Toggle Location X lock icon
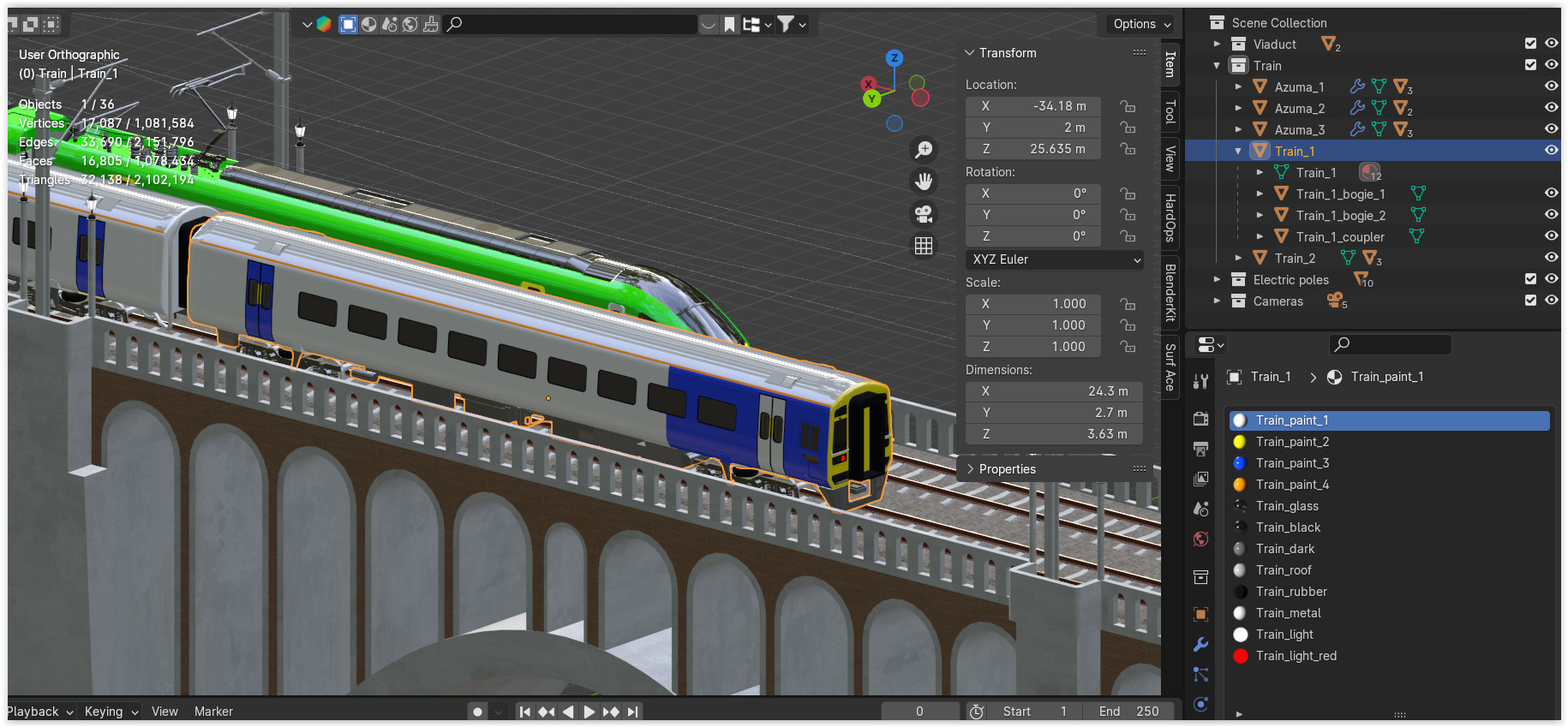Viewport: 1568px width, 727px height. (x=1128, y=106)
